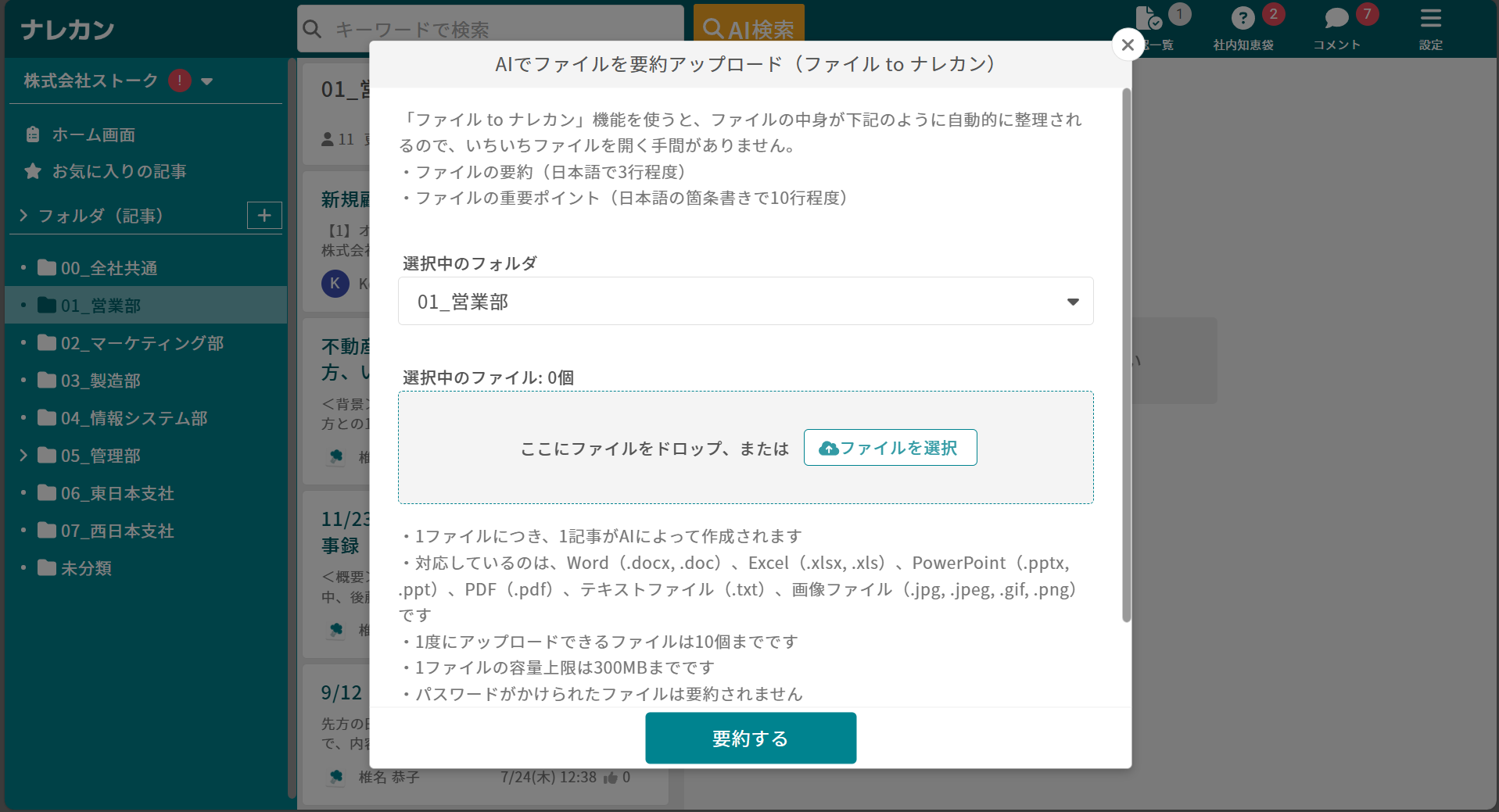Click the red alert badge beside 株式会社ストーク

pos(180,80)
